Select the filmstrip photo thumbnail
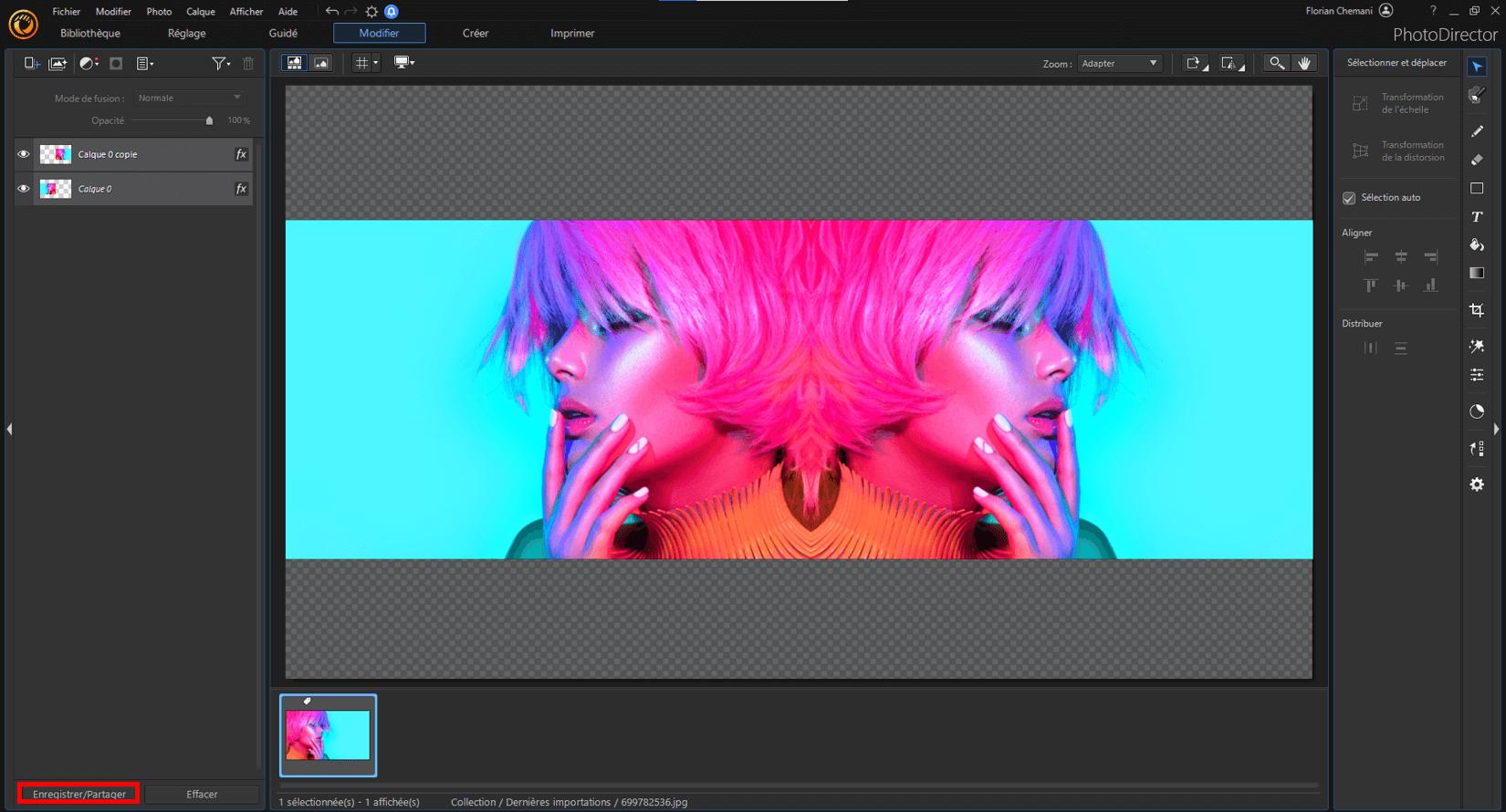 pyautogui.click(x=328, y=735)
